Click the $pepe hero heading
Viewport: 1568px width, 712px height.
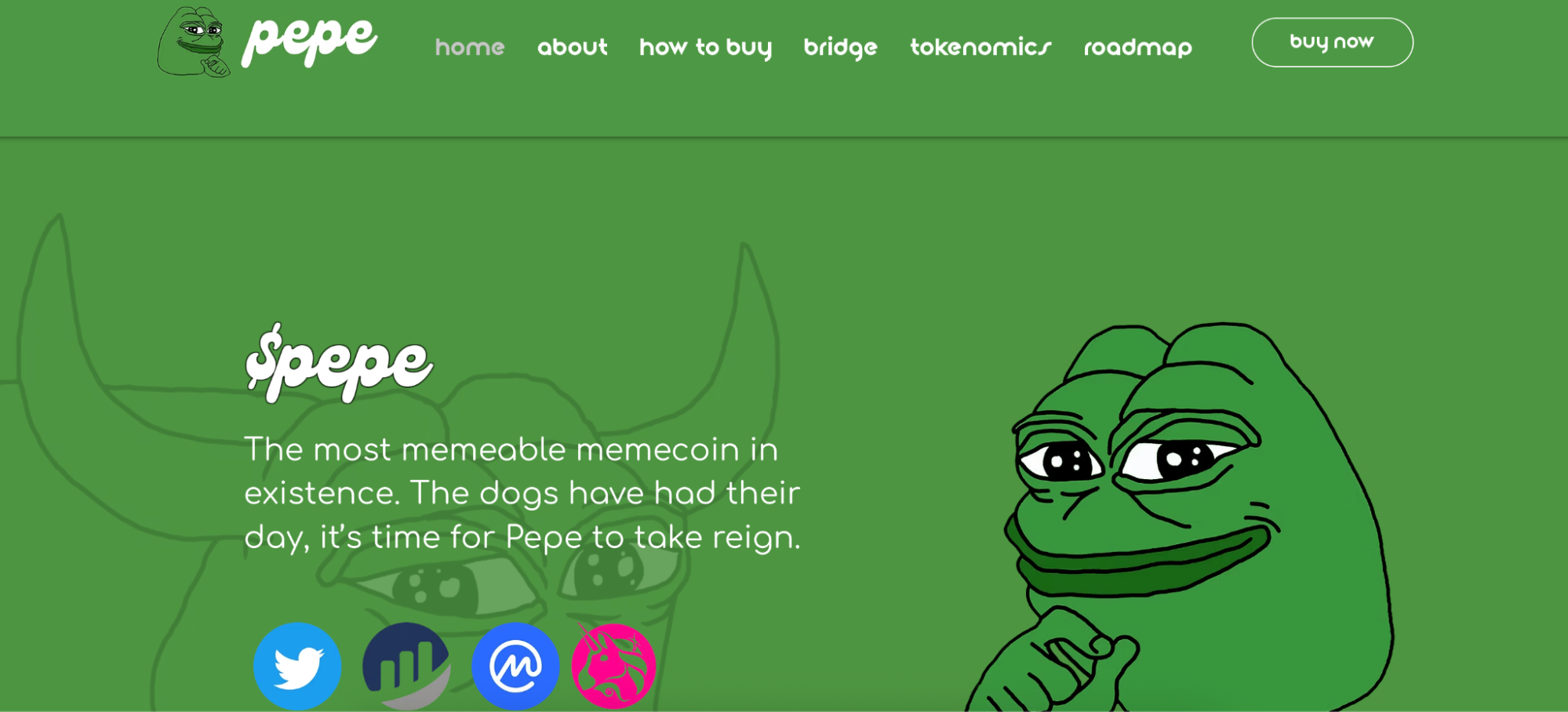(339, 363)
